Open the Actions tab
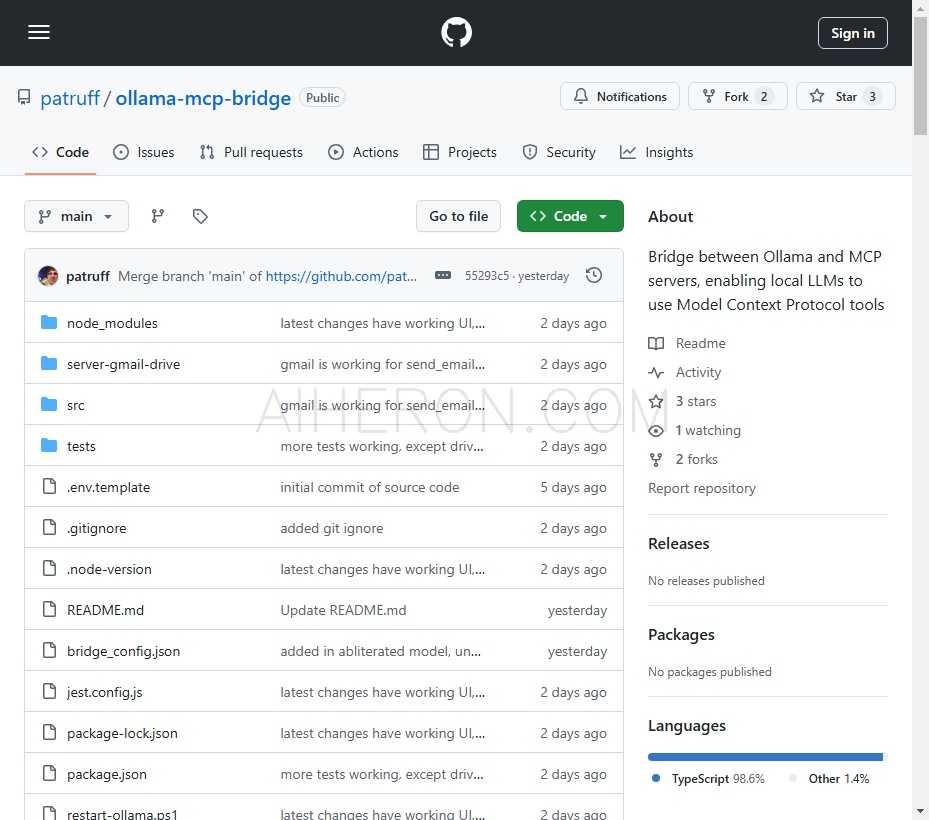The image size is (929, 820). click(x=363, y=152)
